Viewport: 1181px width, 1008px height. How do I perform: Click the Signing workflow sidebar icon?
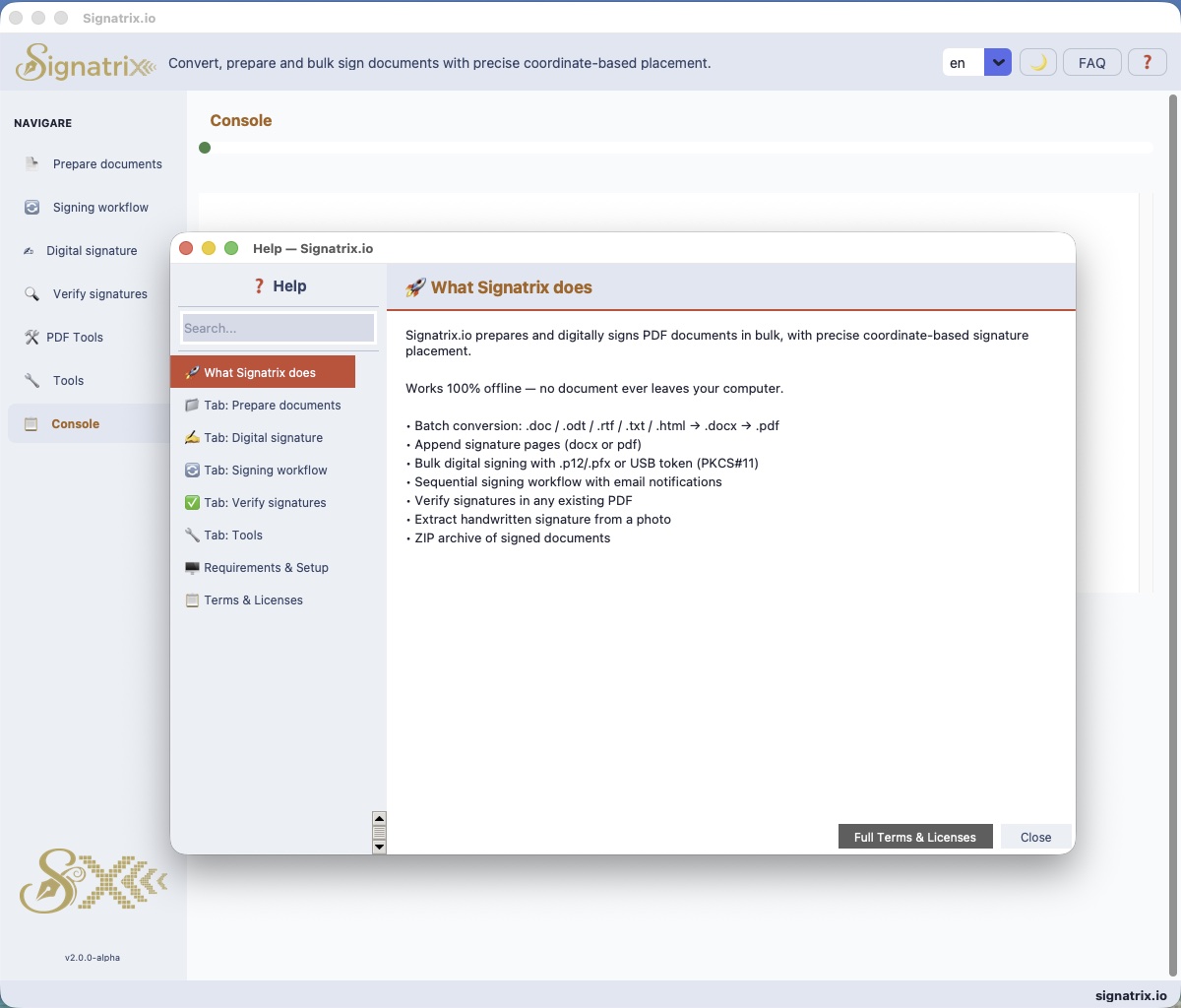pyautogui.click(x=32, y=208)
